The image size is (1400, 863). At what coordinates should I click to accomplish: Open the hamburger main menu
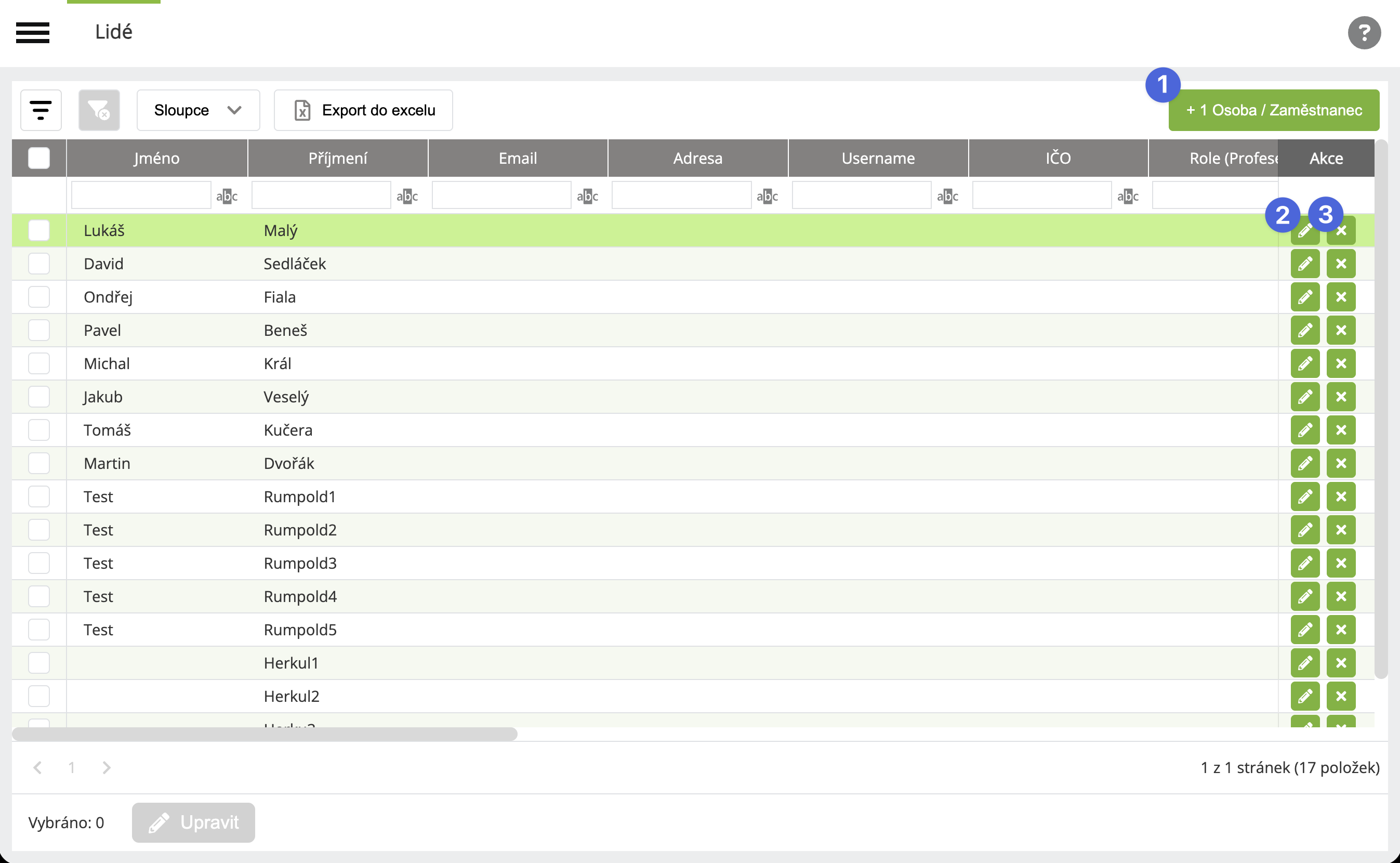click(x=33, y=33)
